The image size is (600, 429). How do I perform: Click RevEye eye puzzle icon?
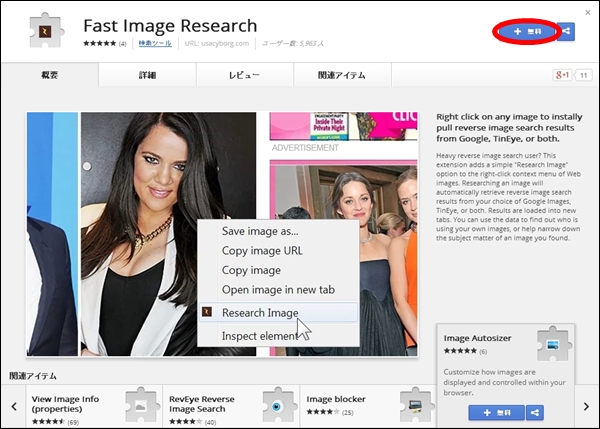pos(278,405)
